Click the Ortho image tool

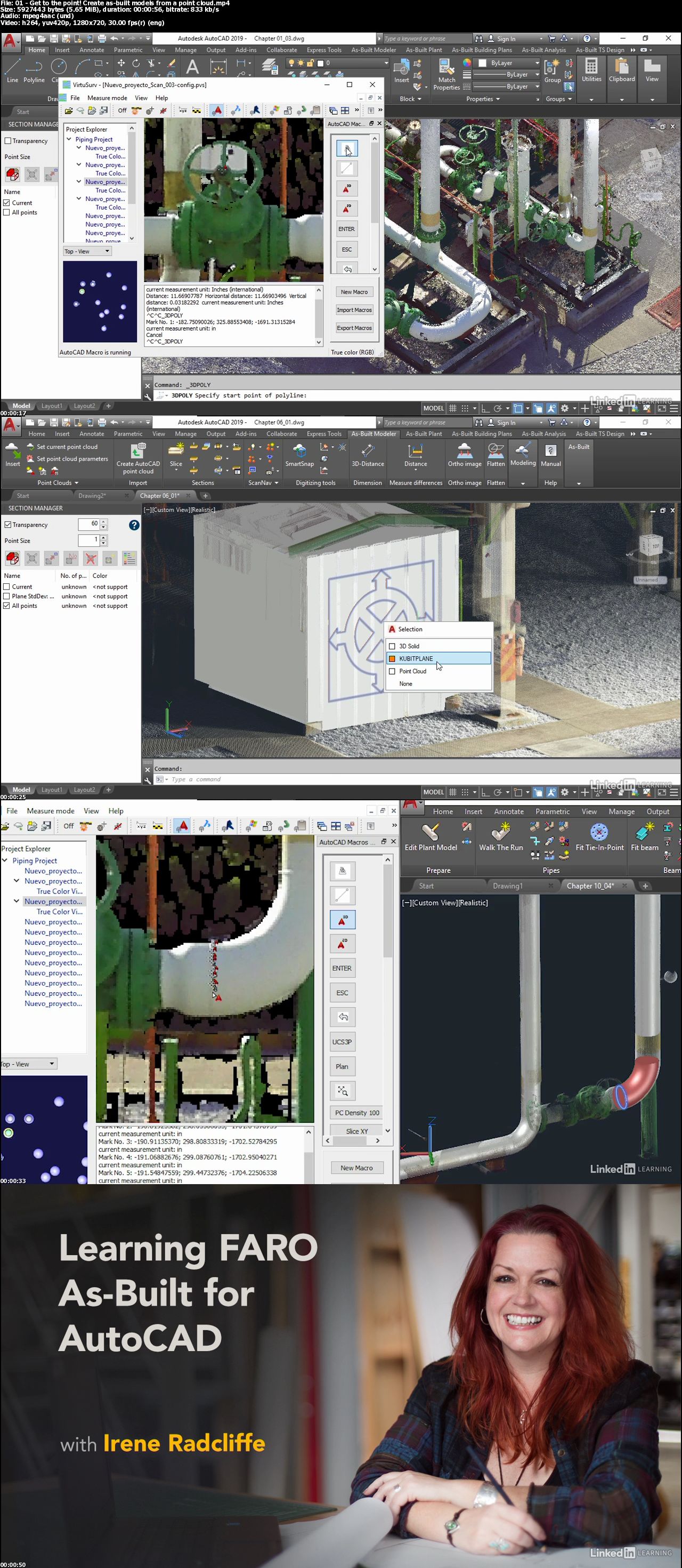(464, 454)
